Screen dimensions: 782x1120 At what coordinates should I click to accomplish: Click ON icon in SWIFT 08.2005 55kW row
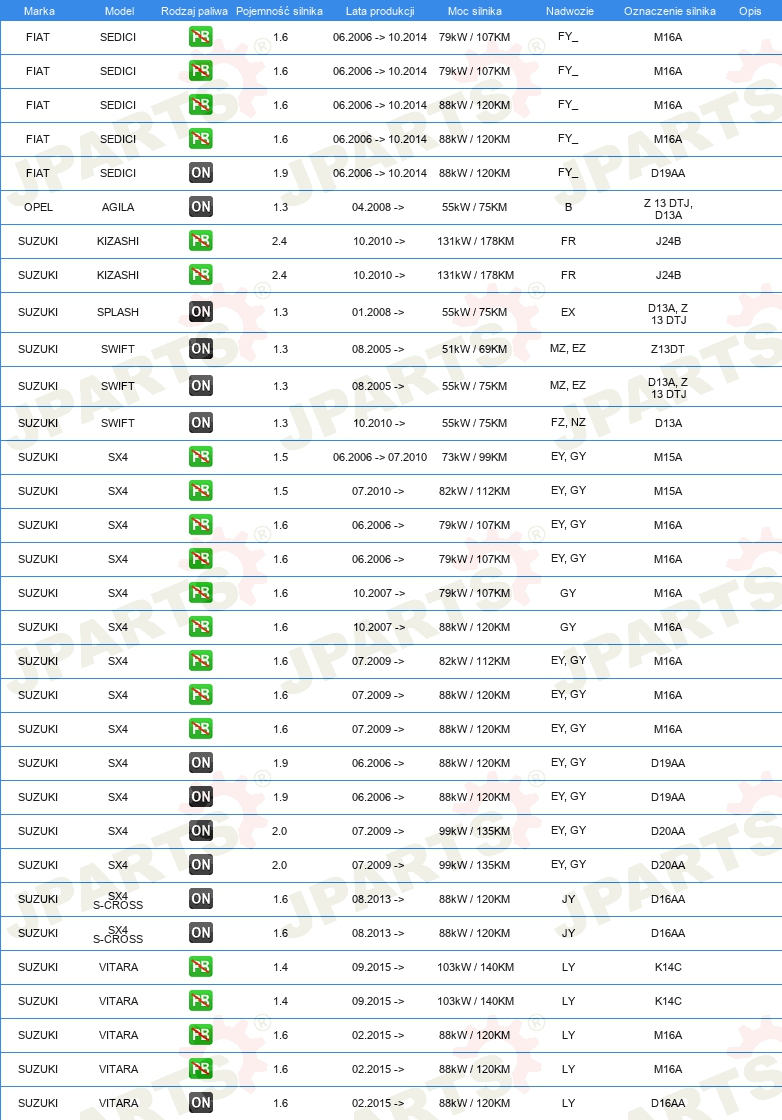(x=201, y=386)
